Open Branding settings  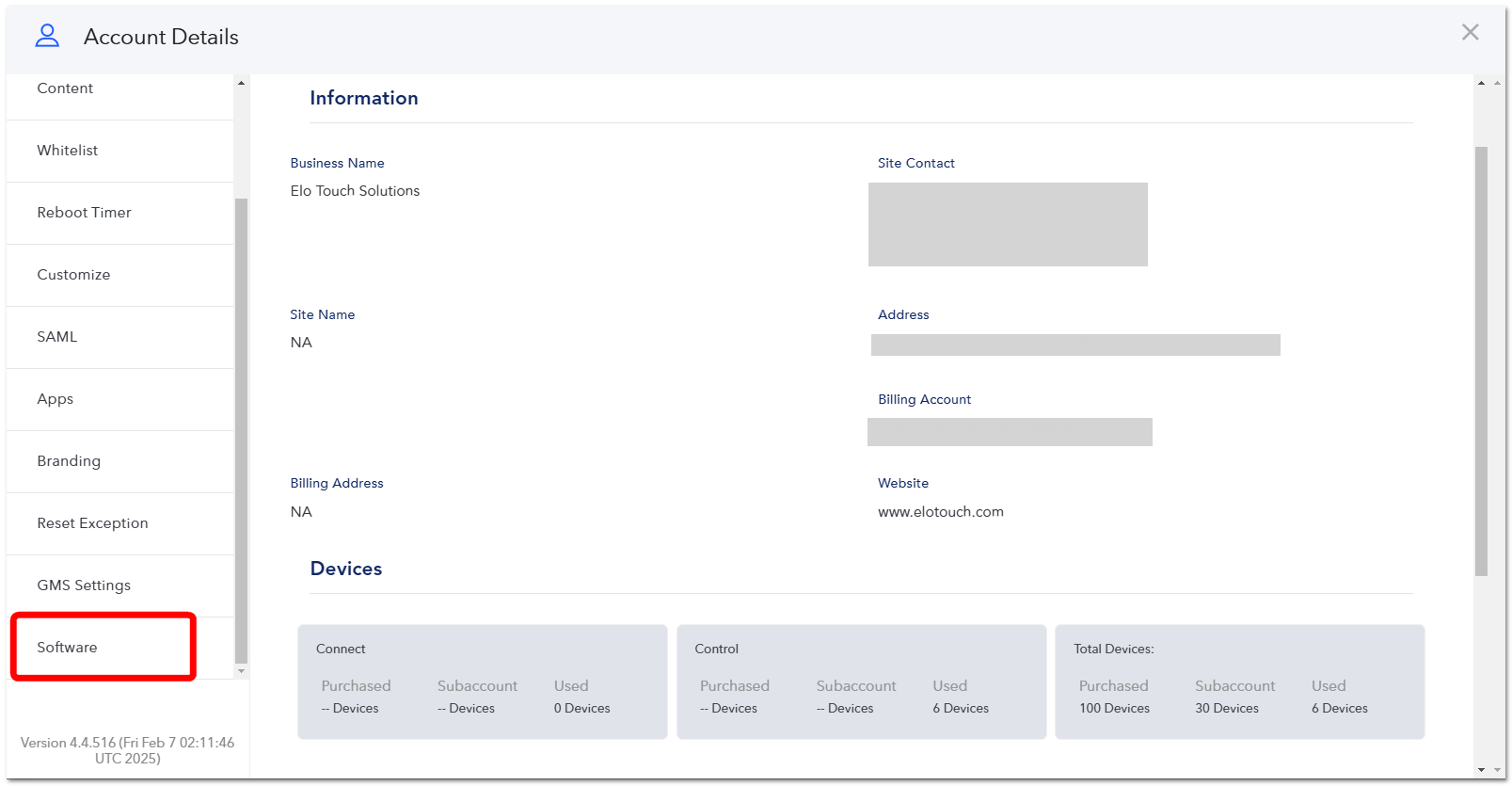(x=119, y=461)
